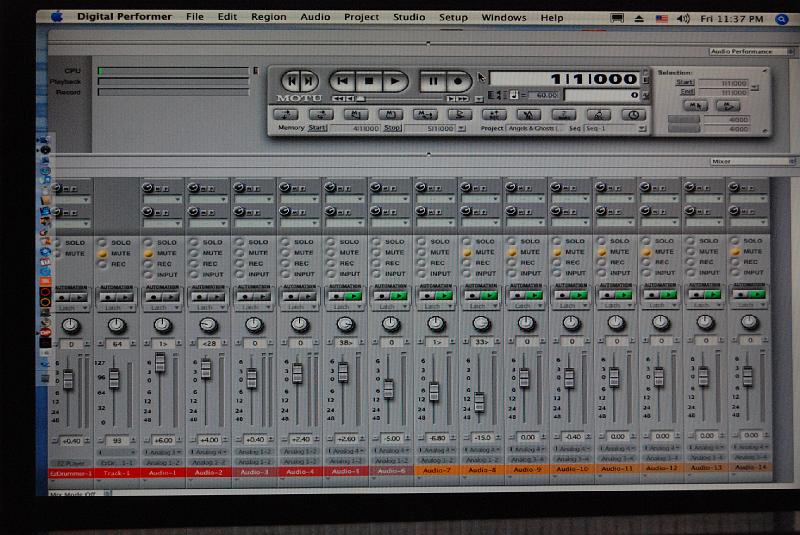Screen dimensions: 800x535
Task: Click the Memory Stop button
Action: (392, 128)
